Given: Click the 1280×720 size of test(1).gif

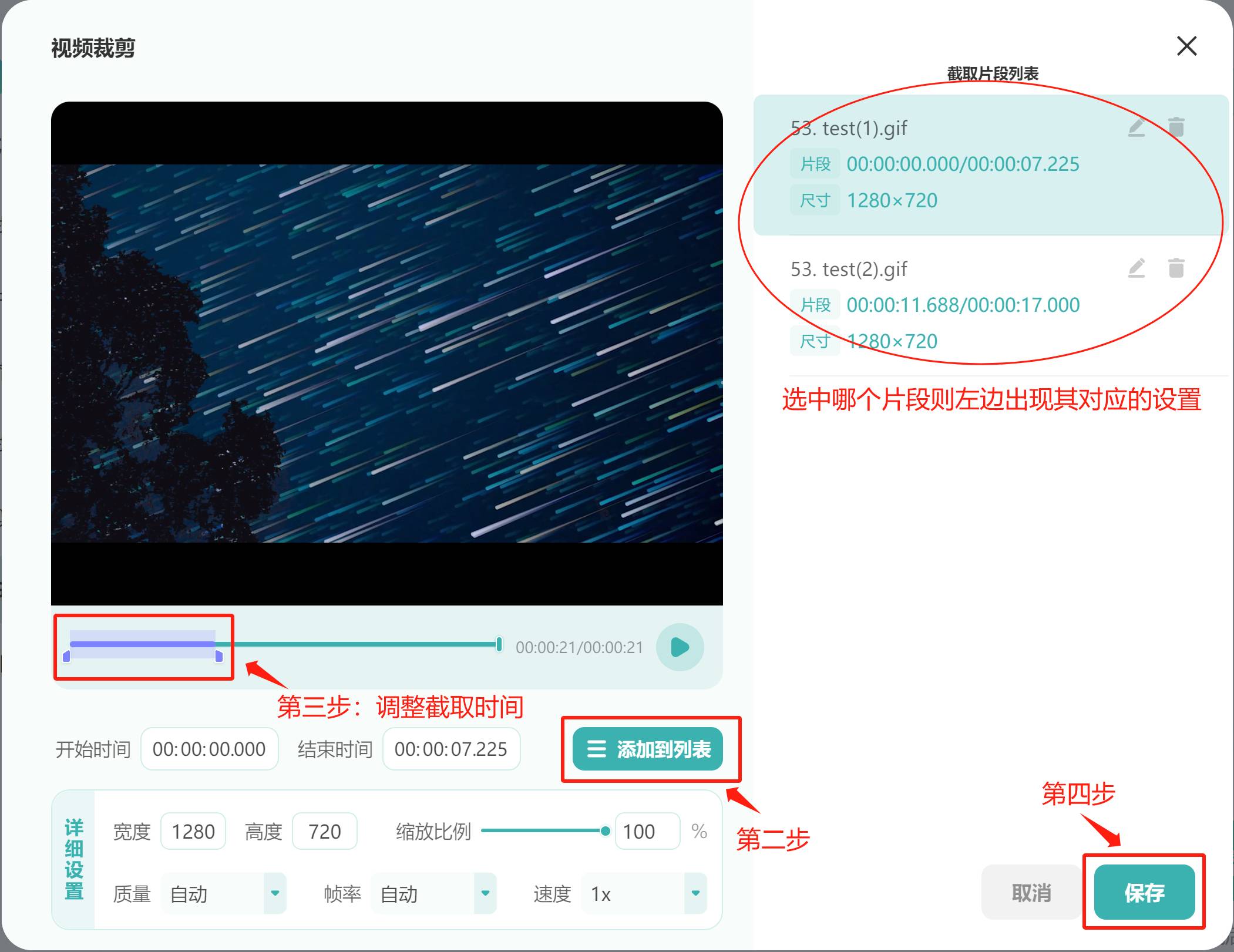Looking at the screenshot, I should pyautogui.click(x=892, y=200).
